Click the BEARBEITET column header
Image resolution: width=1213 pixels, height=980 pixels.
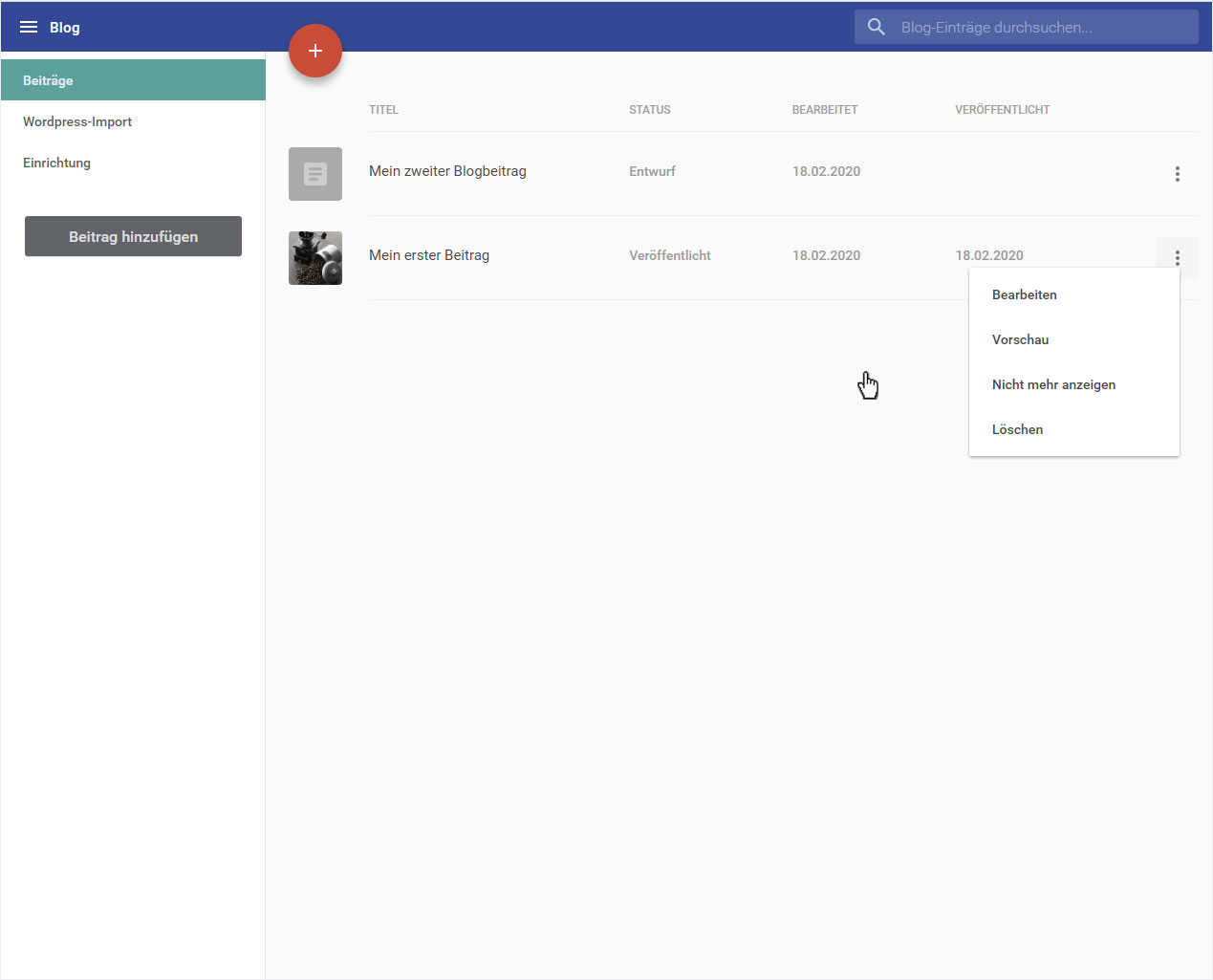tap(825, 110)
